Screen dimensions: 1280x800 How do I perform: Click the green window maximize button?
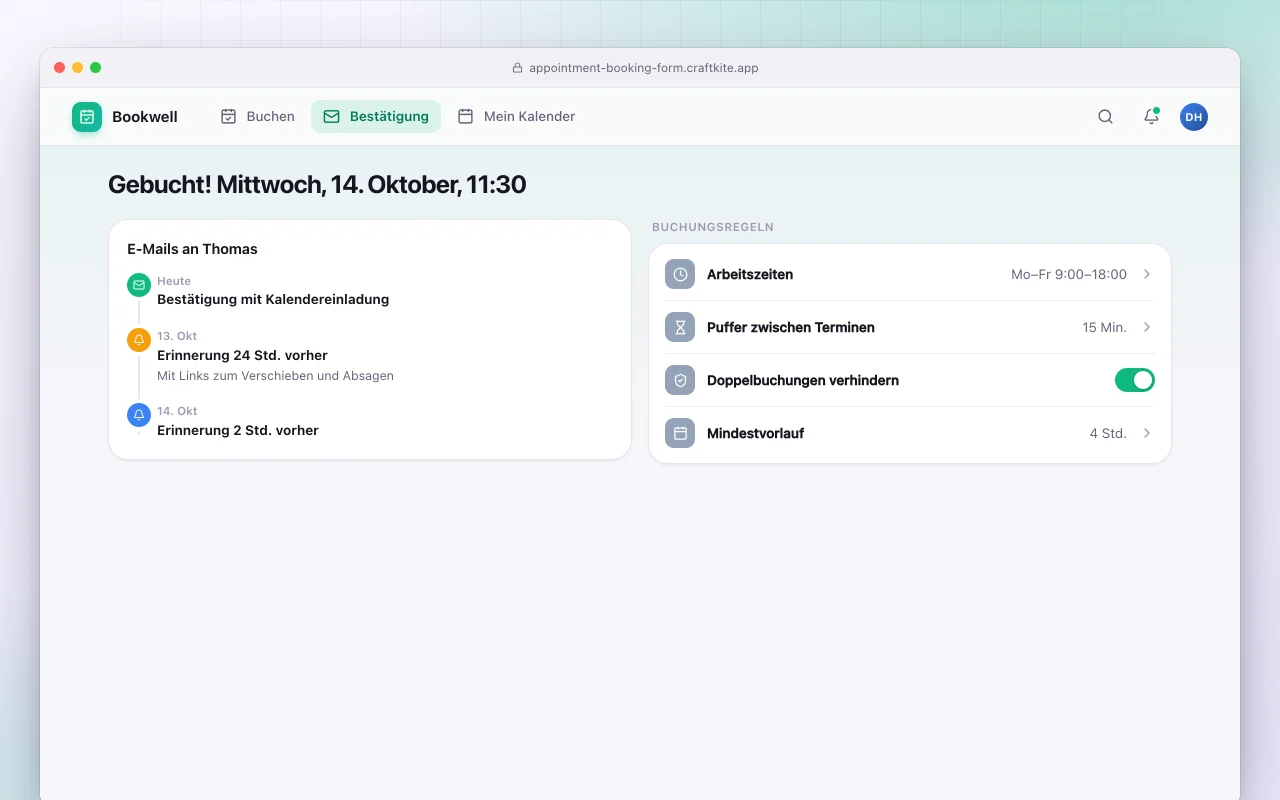[95, 68]
